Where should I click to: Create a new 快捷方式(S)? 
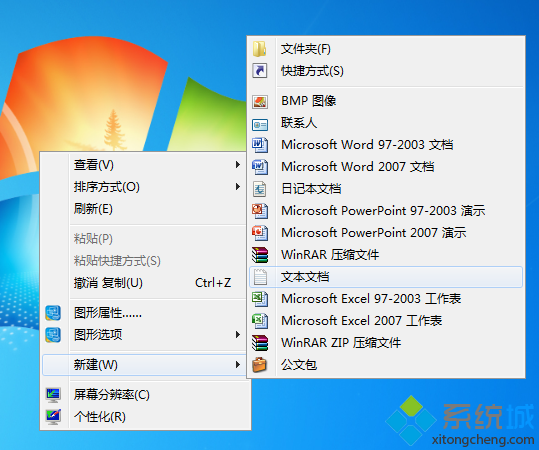[x=386, y=71]
